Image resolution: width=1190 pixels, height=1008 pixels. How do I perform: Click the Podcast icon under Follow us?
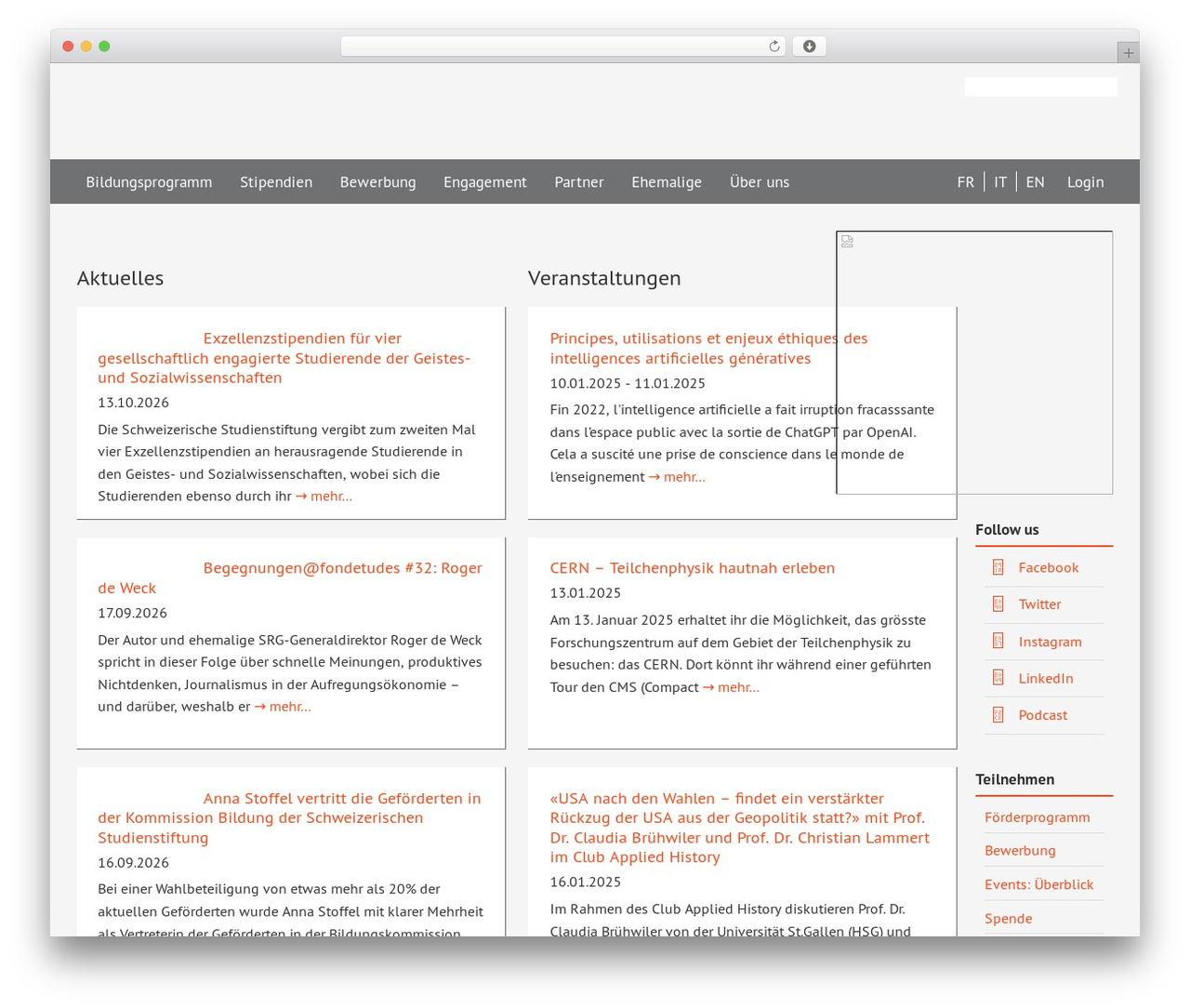coord(998,715)
